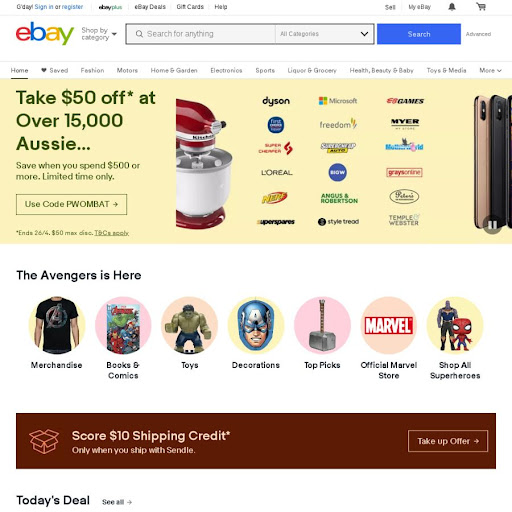Image resolution: width=512 pixels, height=512 pixels.
Task: Focus the Search for anything field
Action: click(201, 34)
